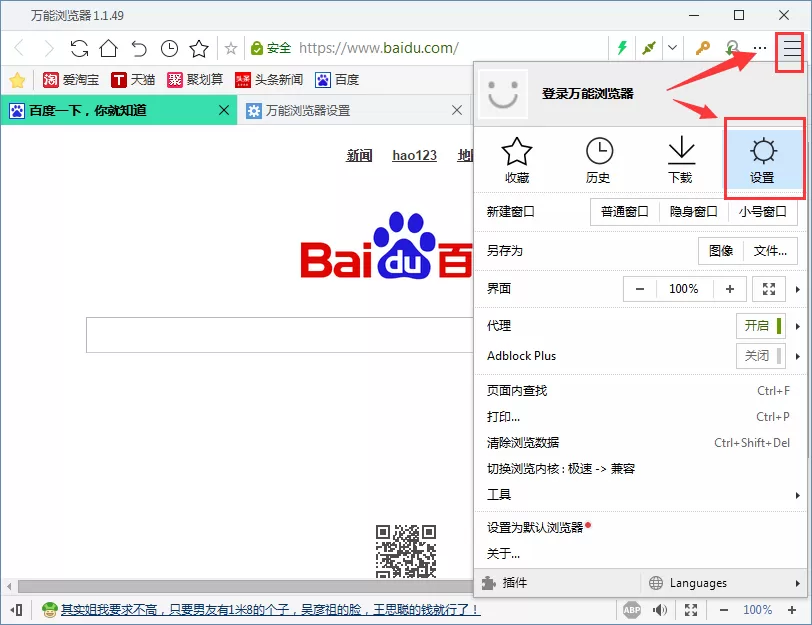Open a 普通窗口 normal window
This screenshot has height=625, width=812.
tap(625, 212)
